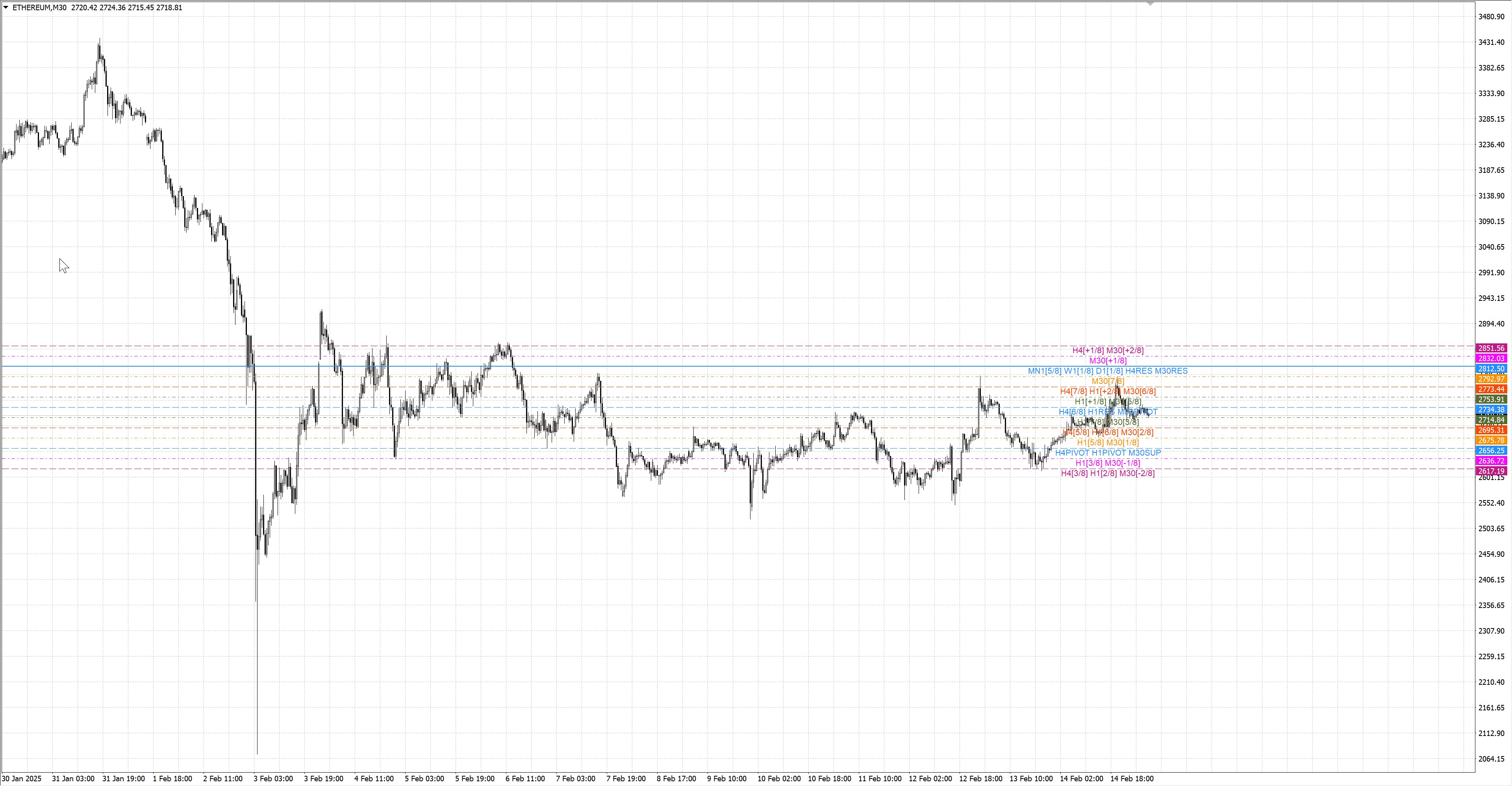The width and height of the screenshot is (1512, 786).
Task: Click the chart shift marker at top edge
Action: pos(1150,4)
